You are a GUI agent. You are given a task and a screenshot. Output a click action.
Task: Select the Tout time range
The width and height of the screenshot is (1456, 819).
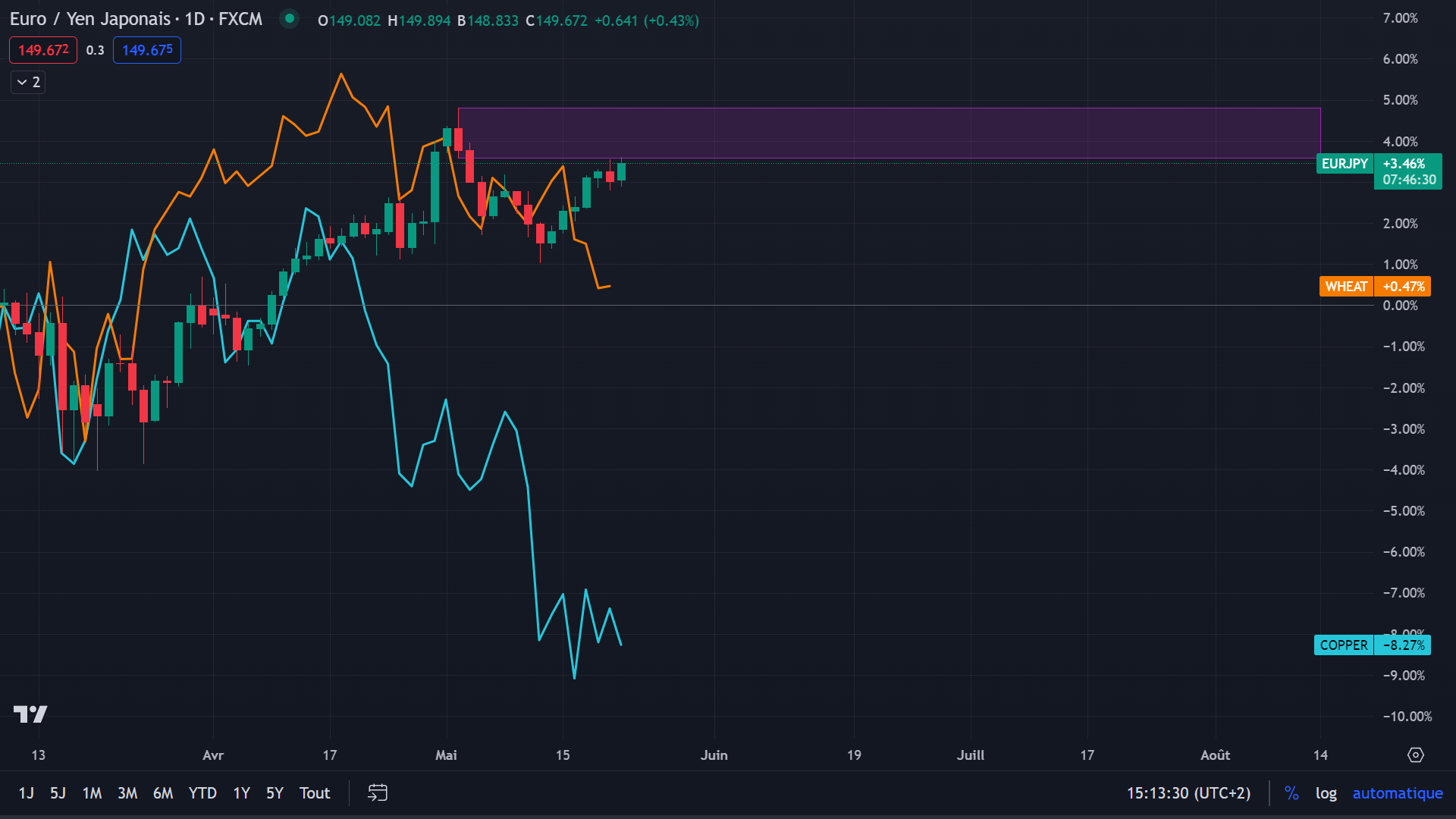pyautogui.click(x=314, y=793)
